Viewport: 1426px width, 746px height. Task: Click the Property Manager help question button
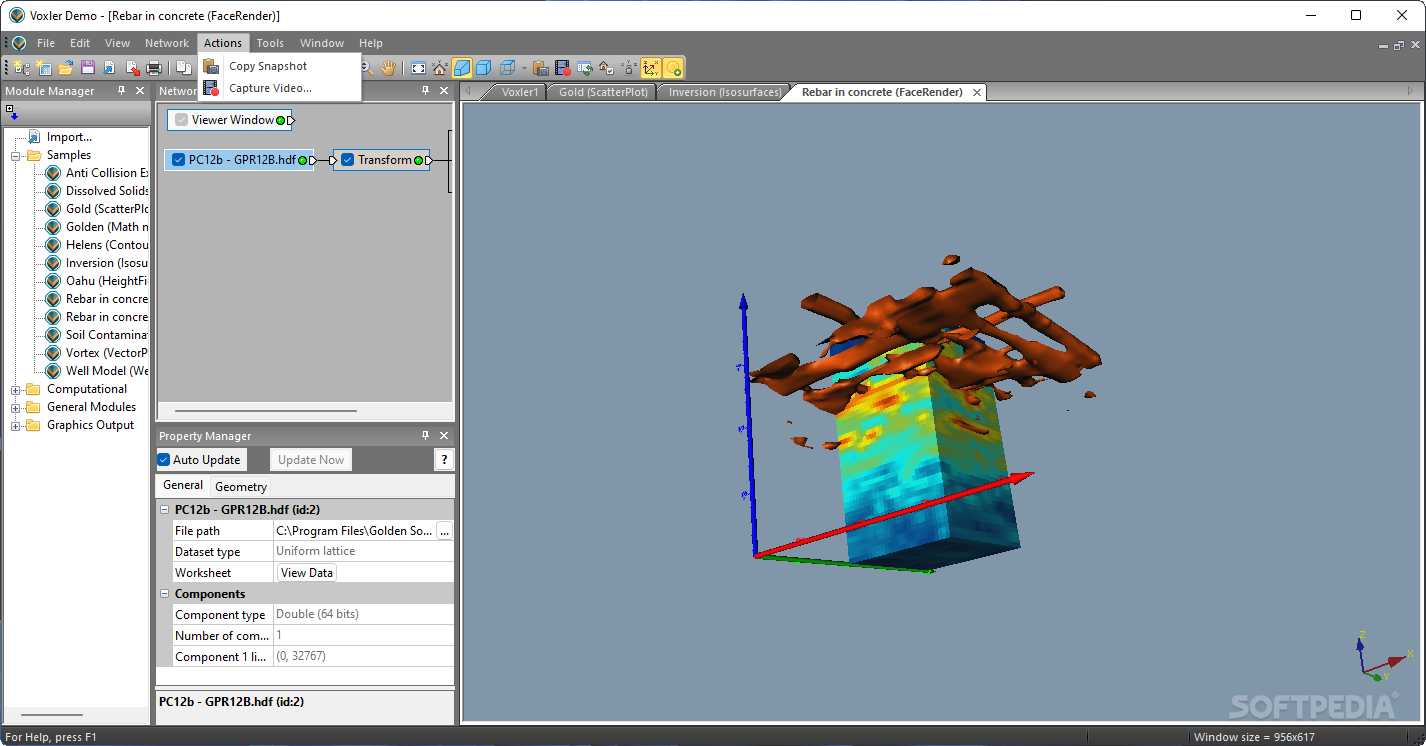pos(444,460)
